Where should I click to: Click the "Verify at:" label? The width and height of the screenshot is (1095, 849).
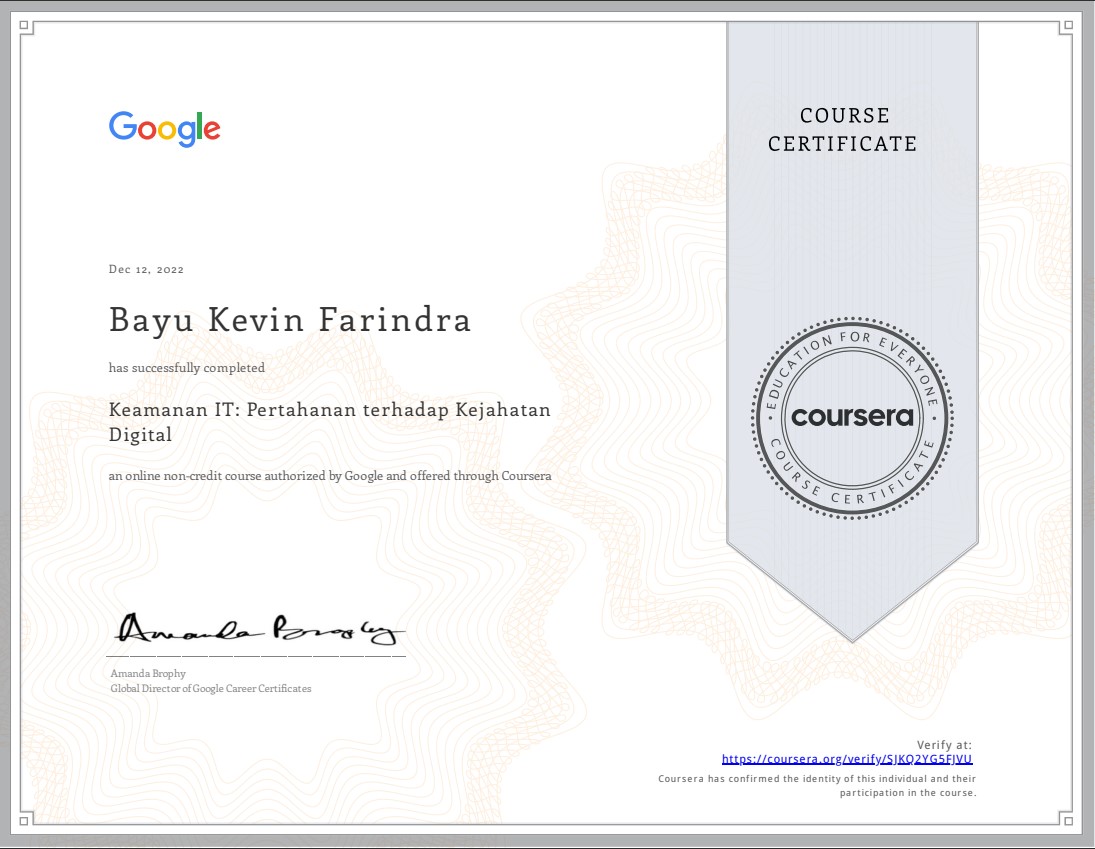pyautogui.click(x=944, y=744)
